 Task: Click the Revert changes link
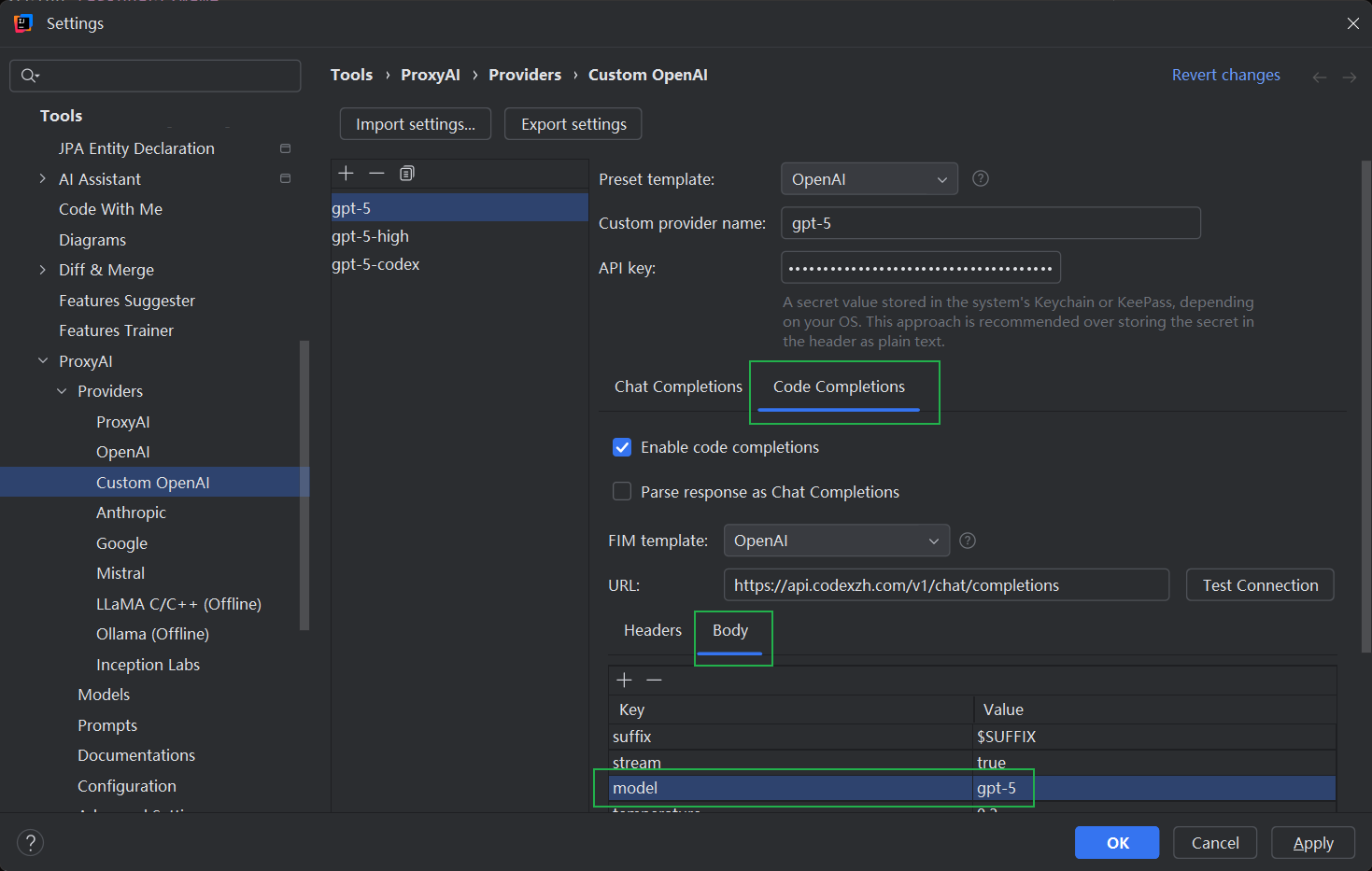pyautogui.click(x=1225, y=75)
